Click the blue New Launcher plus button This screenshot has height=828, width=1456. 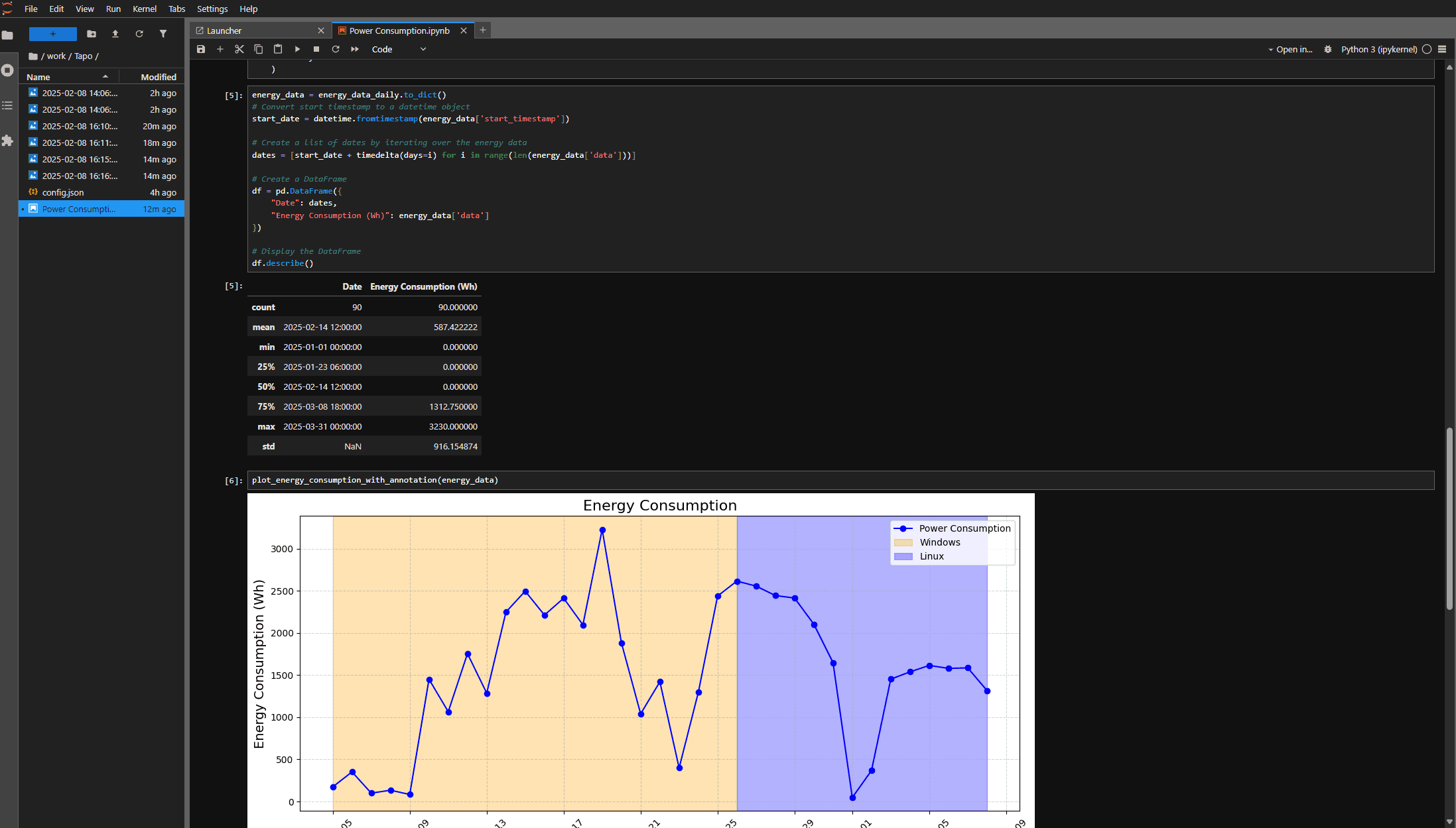coord(53,34)
